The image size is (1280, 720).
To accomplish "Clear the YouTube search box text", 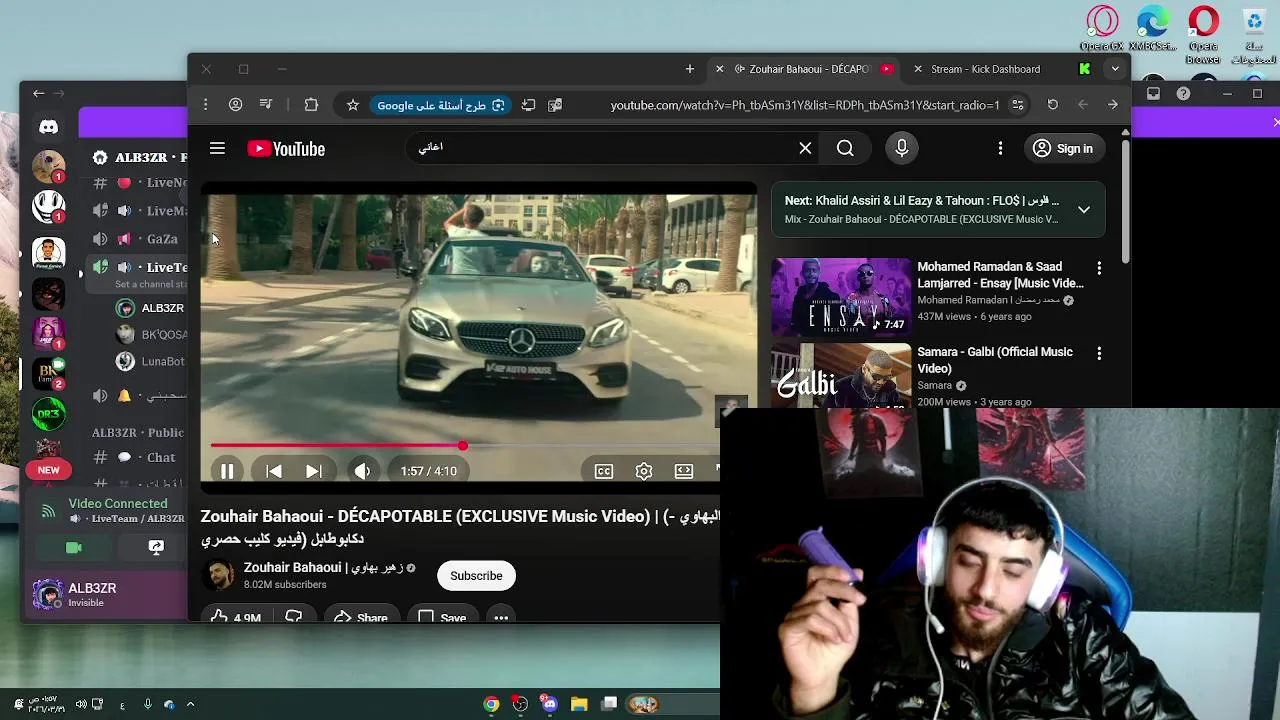I will (x=805, y=148).
